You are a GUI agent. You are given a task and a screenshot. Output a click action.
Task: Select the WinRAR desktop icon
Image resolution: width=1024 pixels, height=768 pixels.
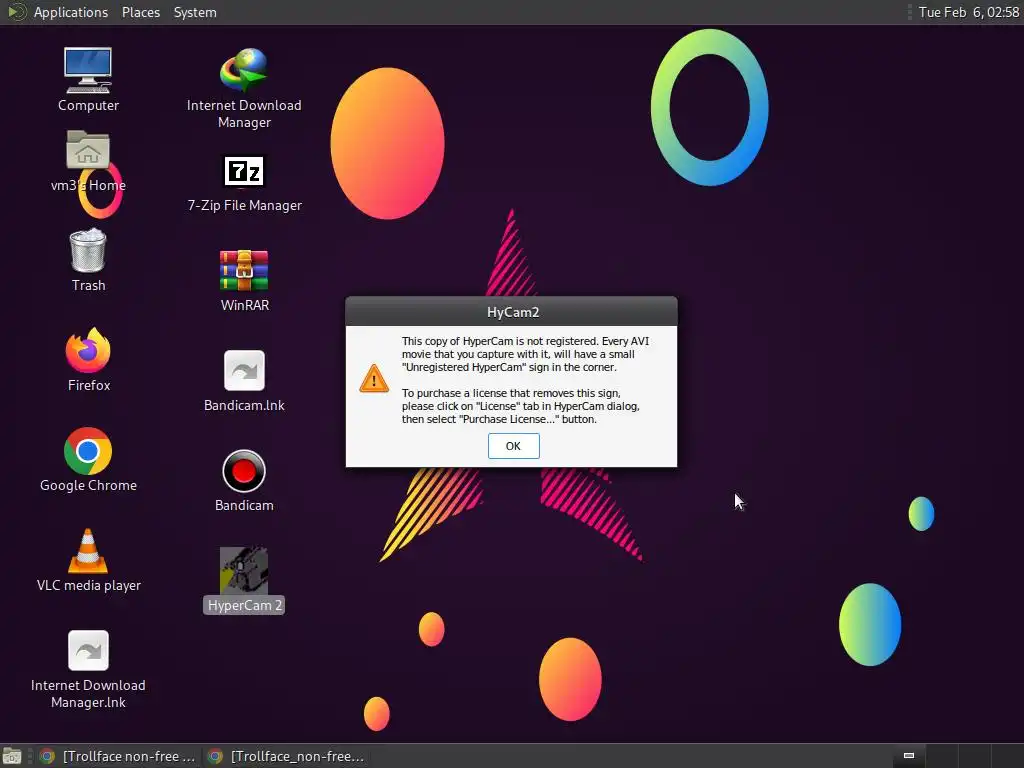[244, 270]
